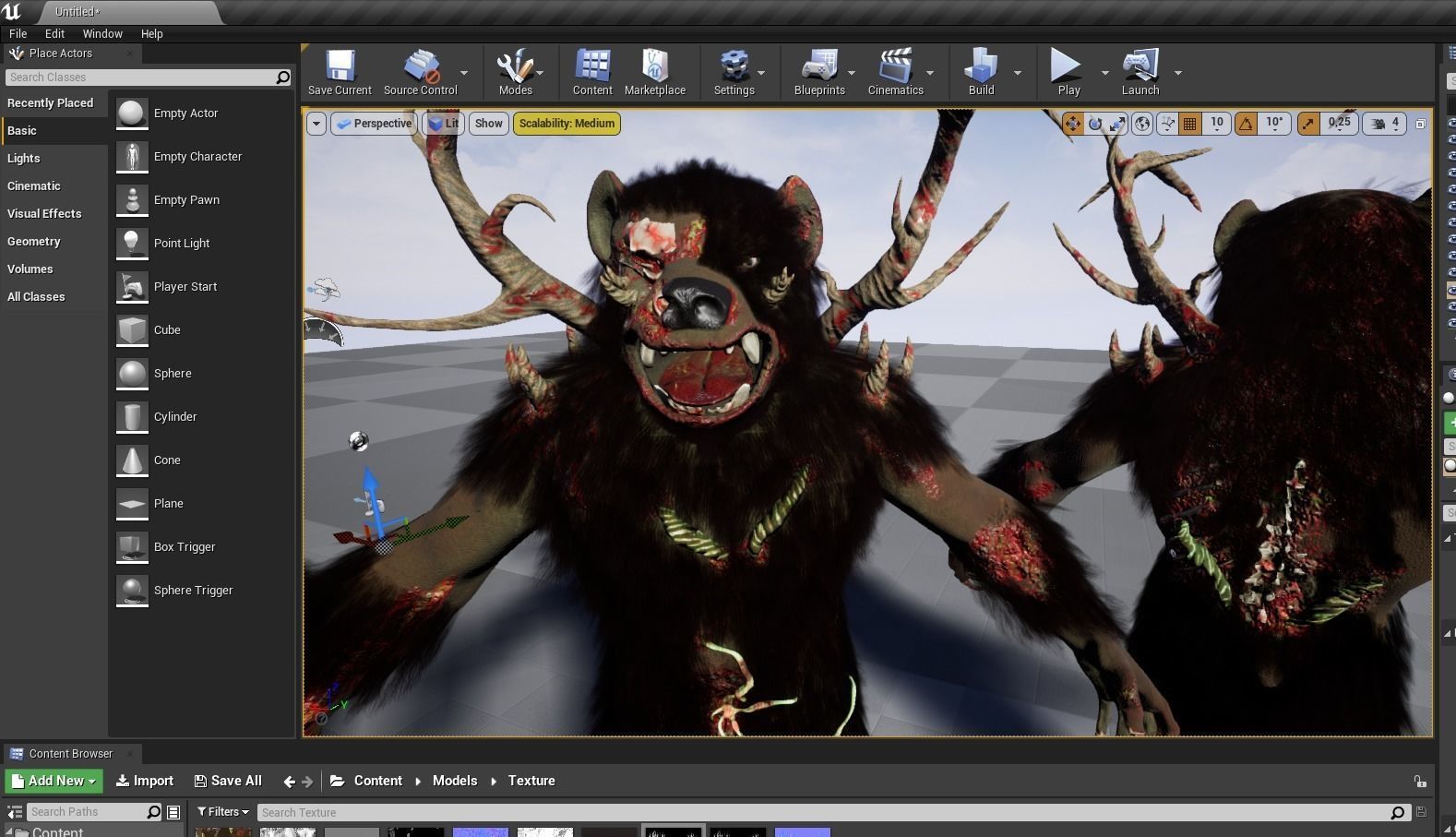The height and width of the screenshot is (837, 1456).
Task: Select the translate mode icon in the viewport
Action: (1072, 124)
